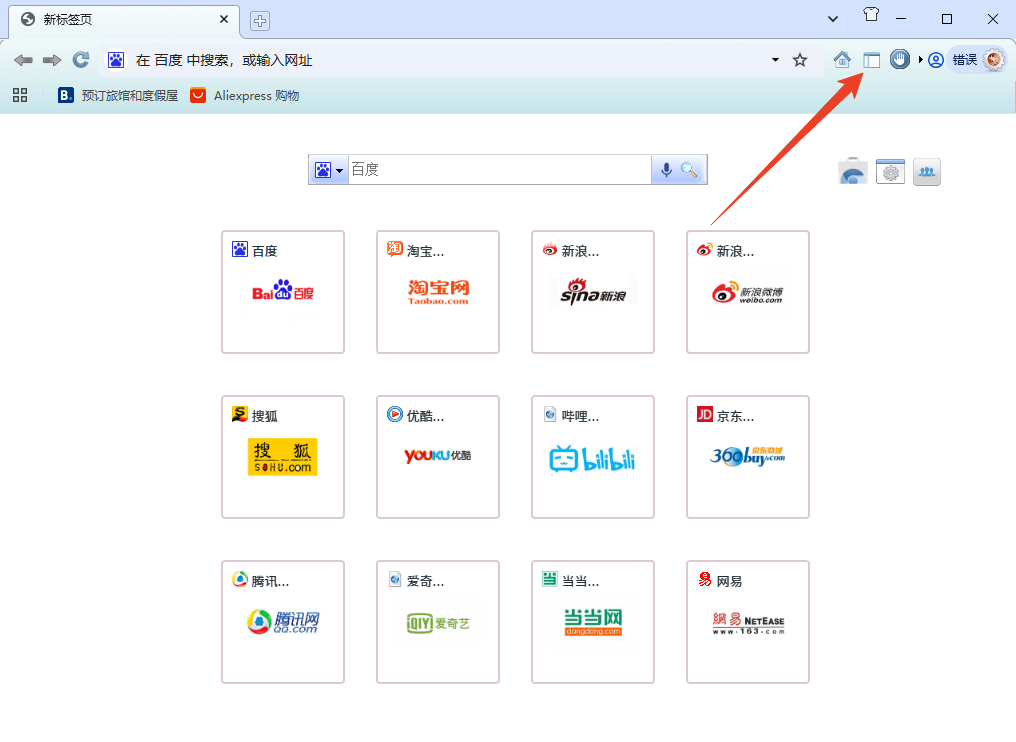Open the tab list chevron near window controls

tap(832, 17)
